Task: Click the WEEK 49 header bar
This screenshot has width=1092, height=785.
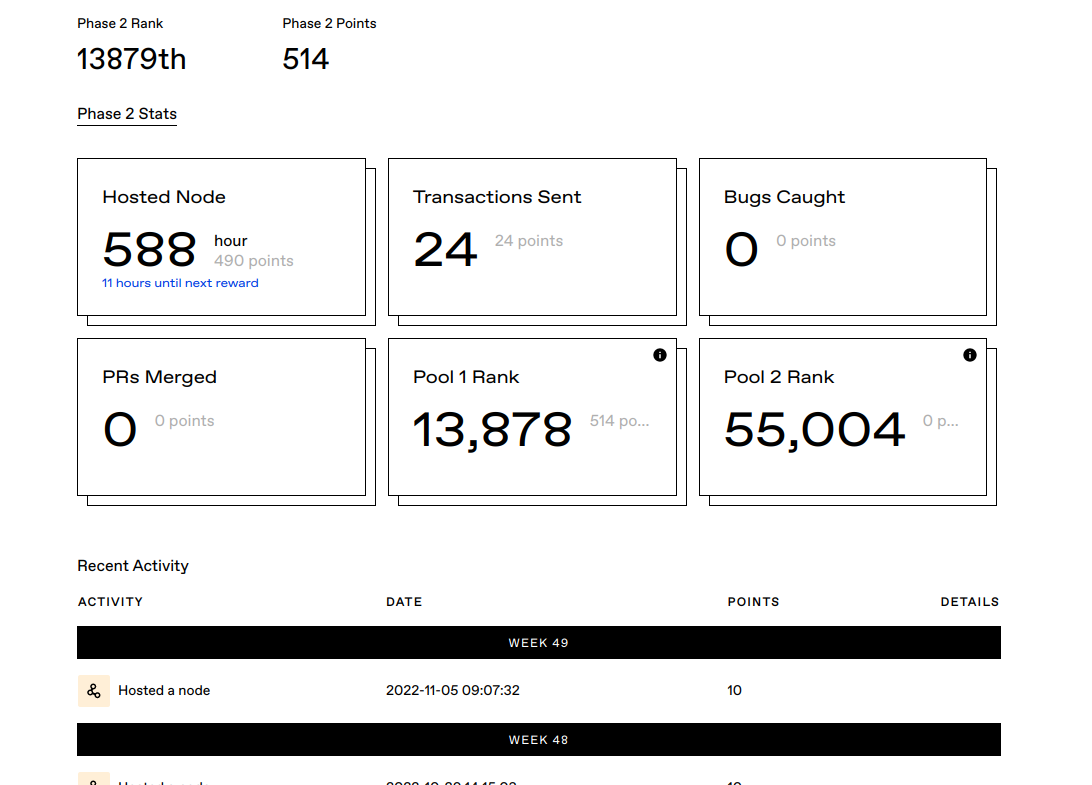Action: click(x=538, y=642)
